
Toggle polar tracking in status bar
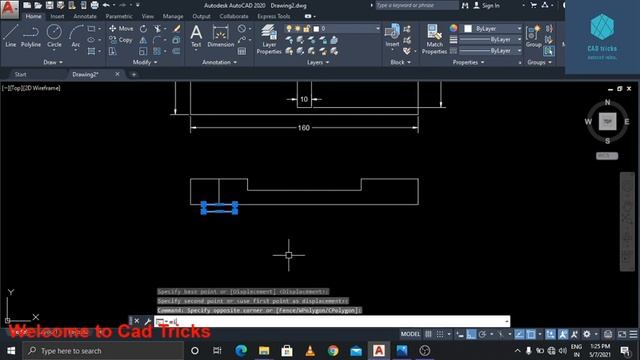[x=482, y=334]
